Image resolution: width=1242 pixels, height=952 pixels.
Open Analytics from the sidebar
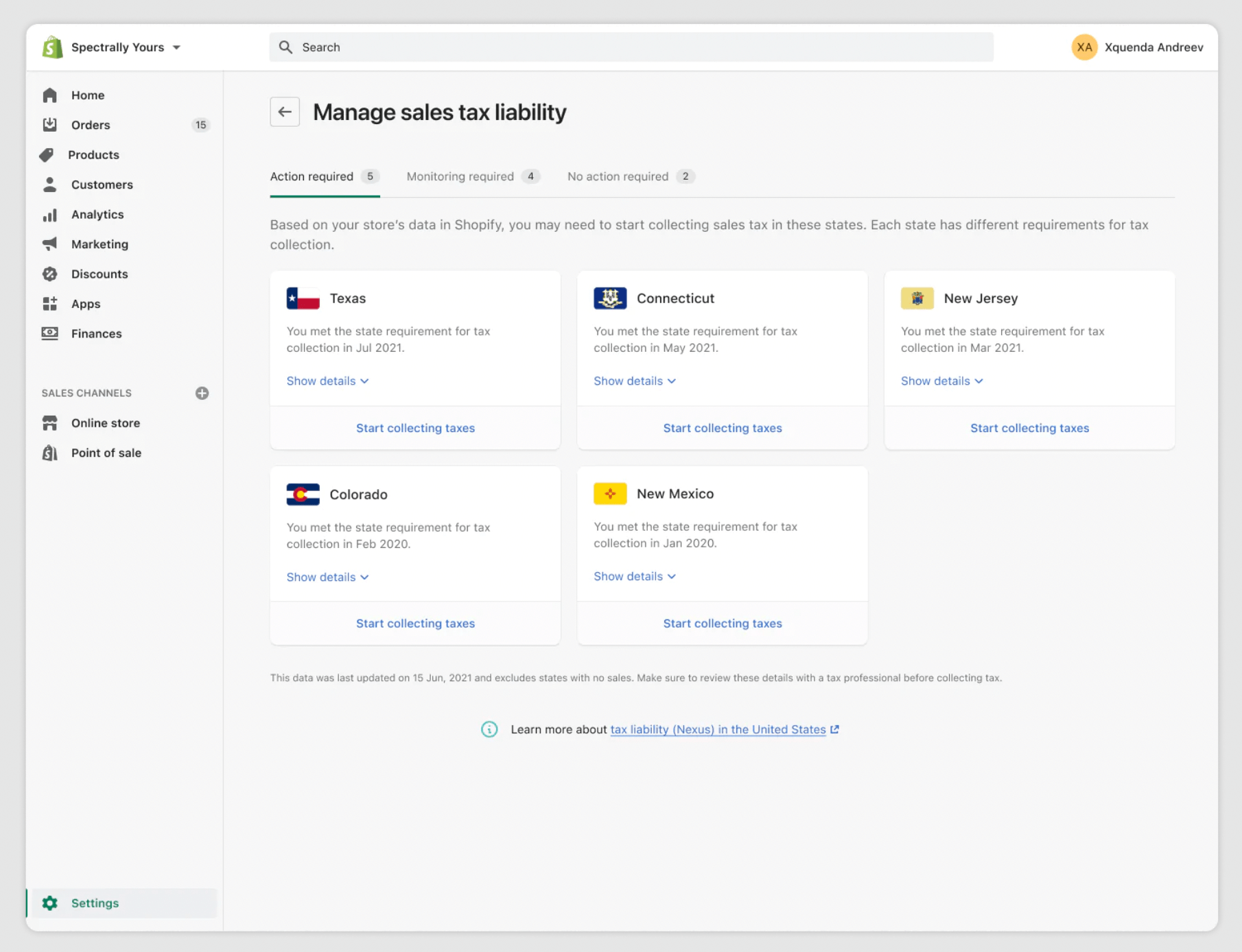tap(97, 215)
